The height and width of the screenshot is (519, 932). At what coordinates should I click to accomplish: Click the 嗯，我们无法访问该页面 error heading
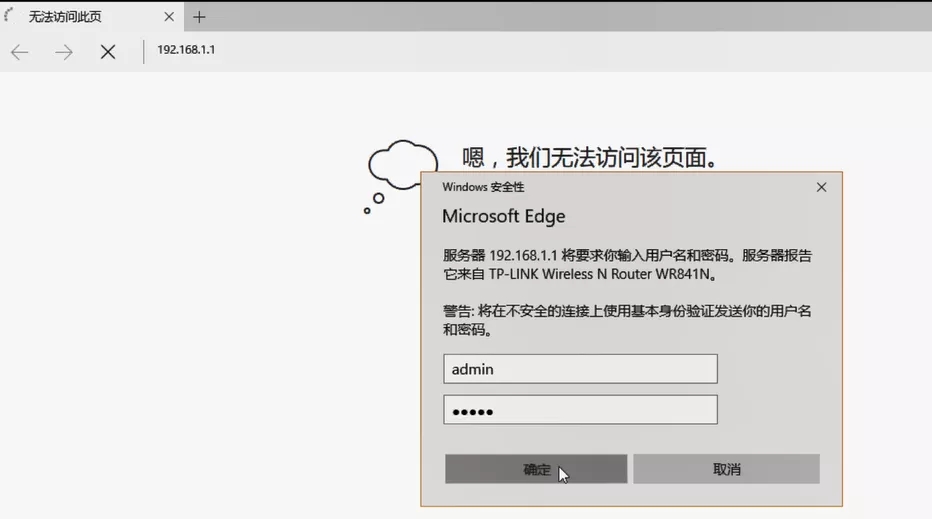coord(591,157)
